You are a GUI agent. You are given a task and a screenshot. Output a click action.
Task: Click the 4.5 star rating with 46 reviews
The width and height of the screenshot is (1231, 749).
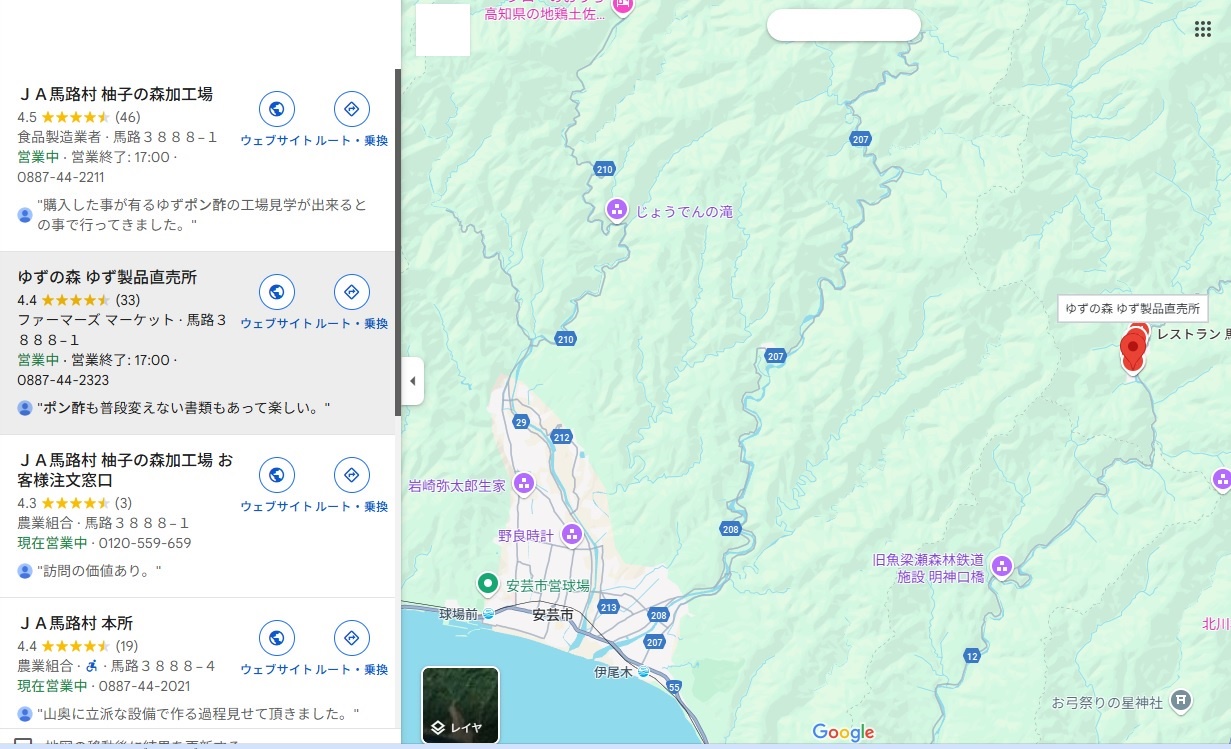click(x=79, y=117)
